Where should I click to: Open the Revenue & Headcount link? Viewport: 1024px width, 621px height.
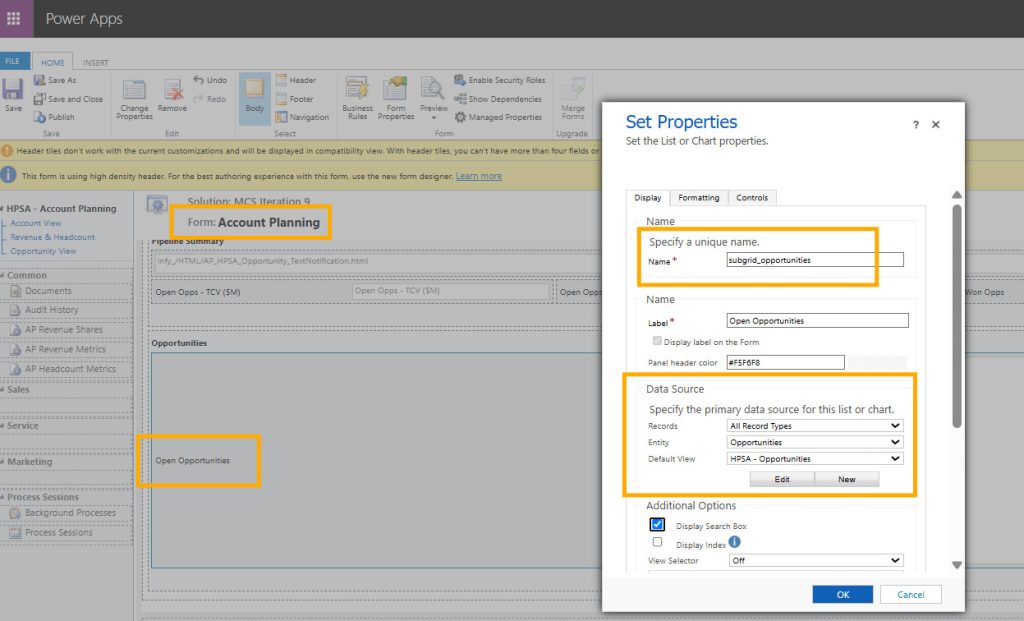click(52, 237)
